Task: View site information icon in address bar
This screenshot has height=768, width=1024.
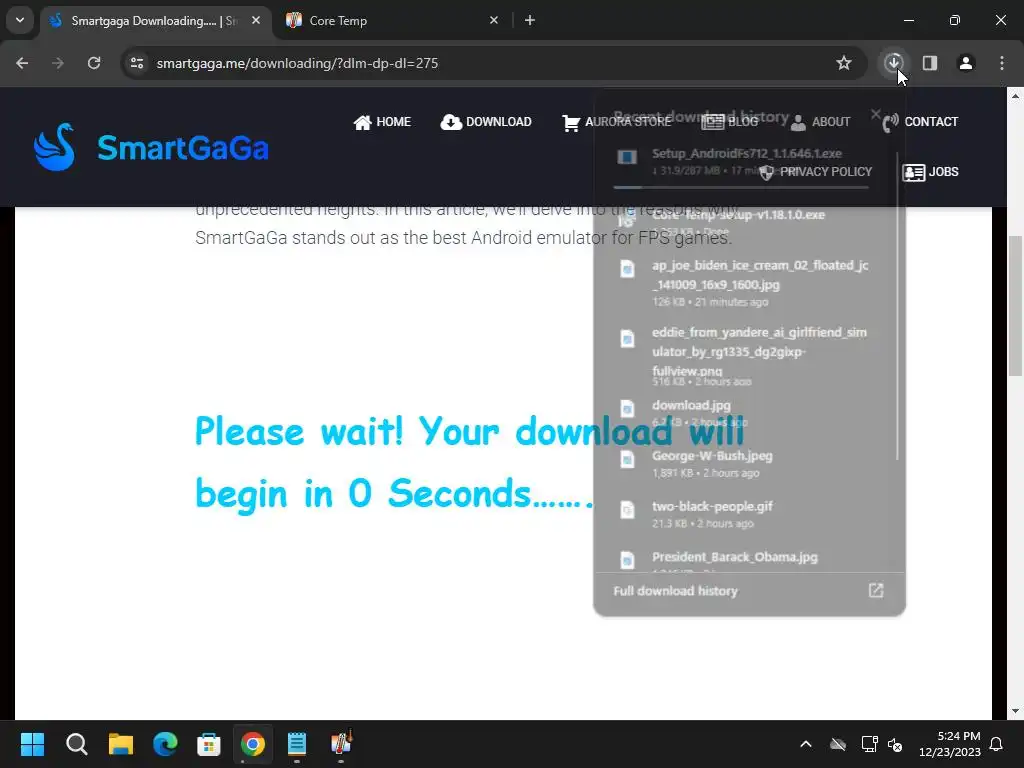Action: click(137, 63)
